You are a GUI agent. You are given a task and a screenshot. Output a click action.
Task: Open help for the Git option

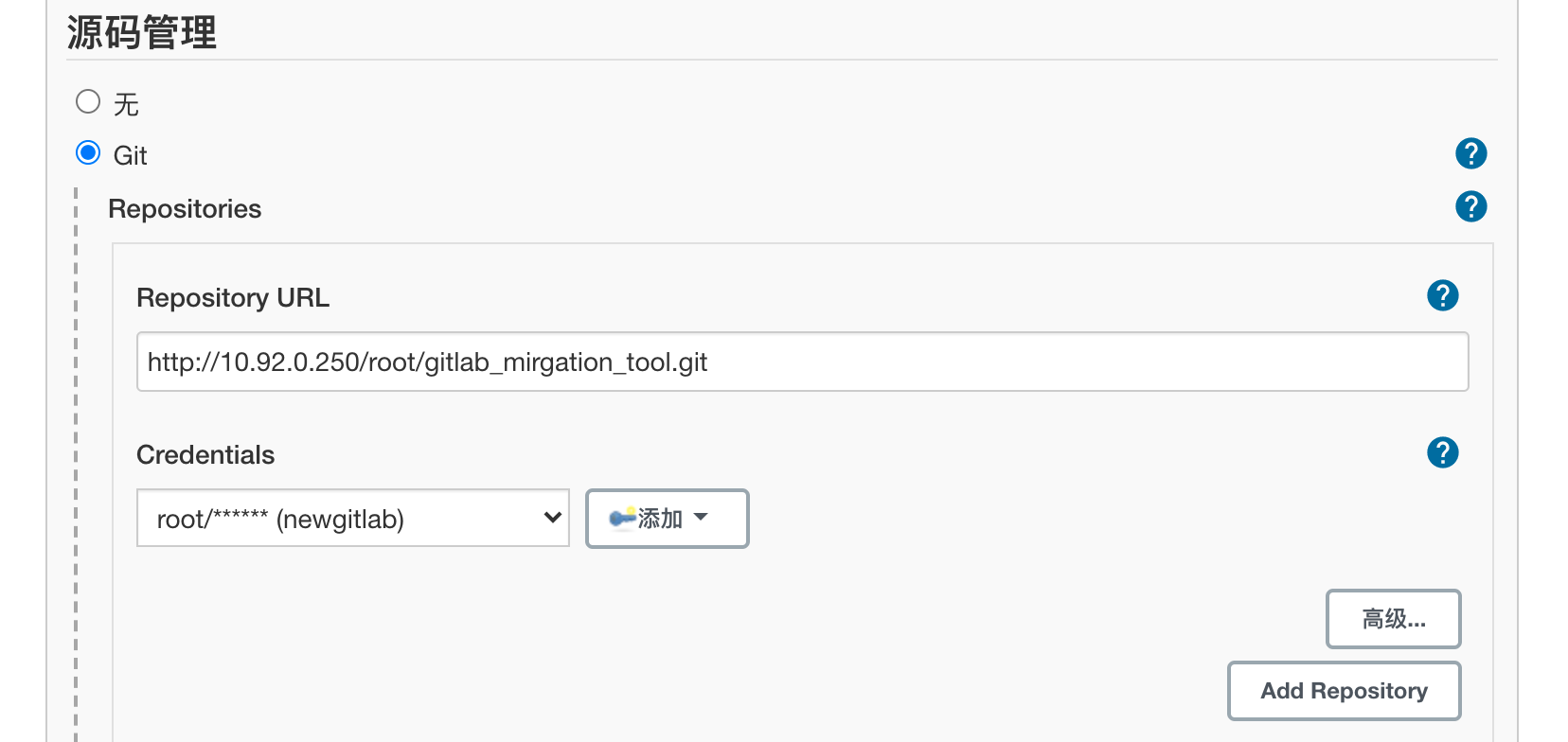(1470, 153)
